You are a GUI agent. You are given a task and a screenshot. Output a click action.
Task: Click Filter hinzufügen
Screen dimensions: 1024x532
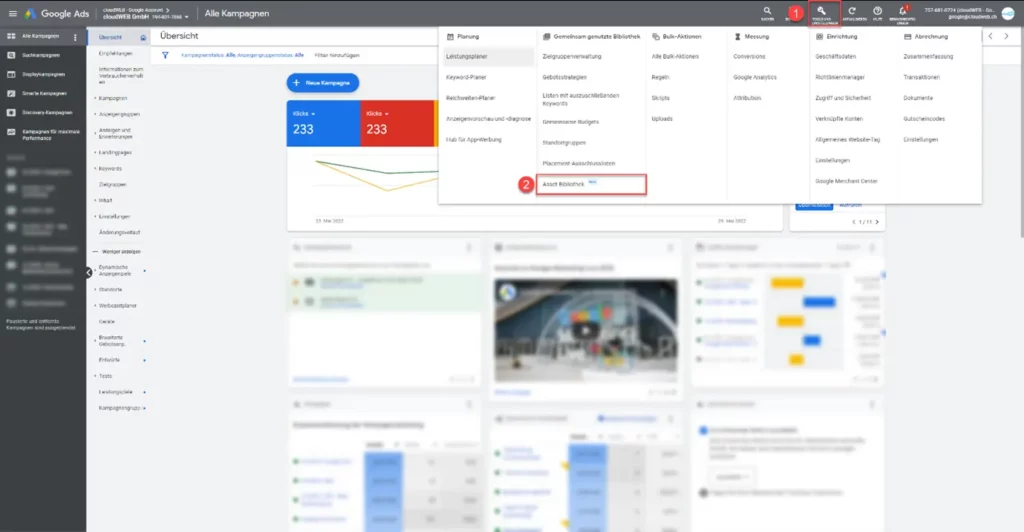(x=337, y=55)
